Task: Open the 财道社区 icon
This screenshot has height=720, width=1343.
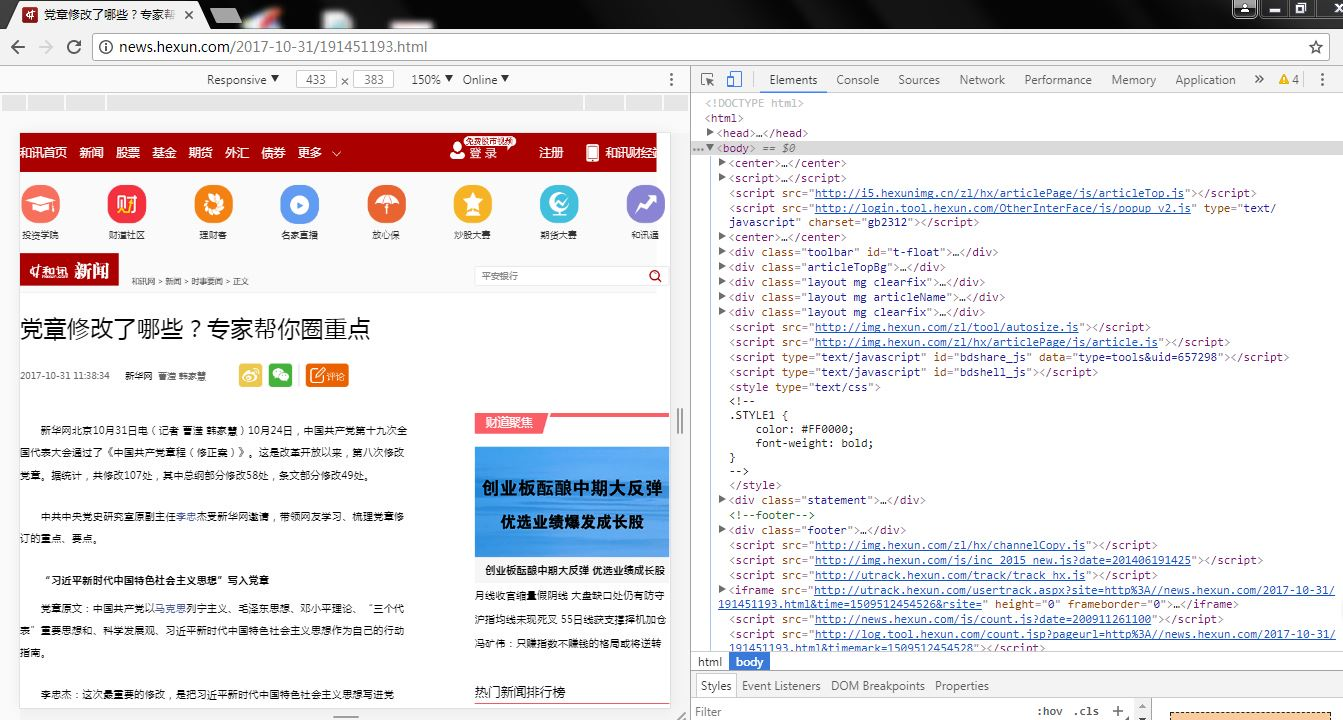Action: (x=127, y=204)
